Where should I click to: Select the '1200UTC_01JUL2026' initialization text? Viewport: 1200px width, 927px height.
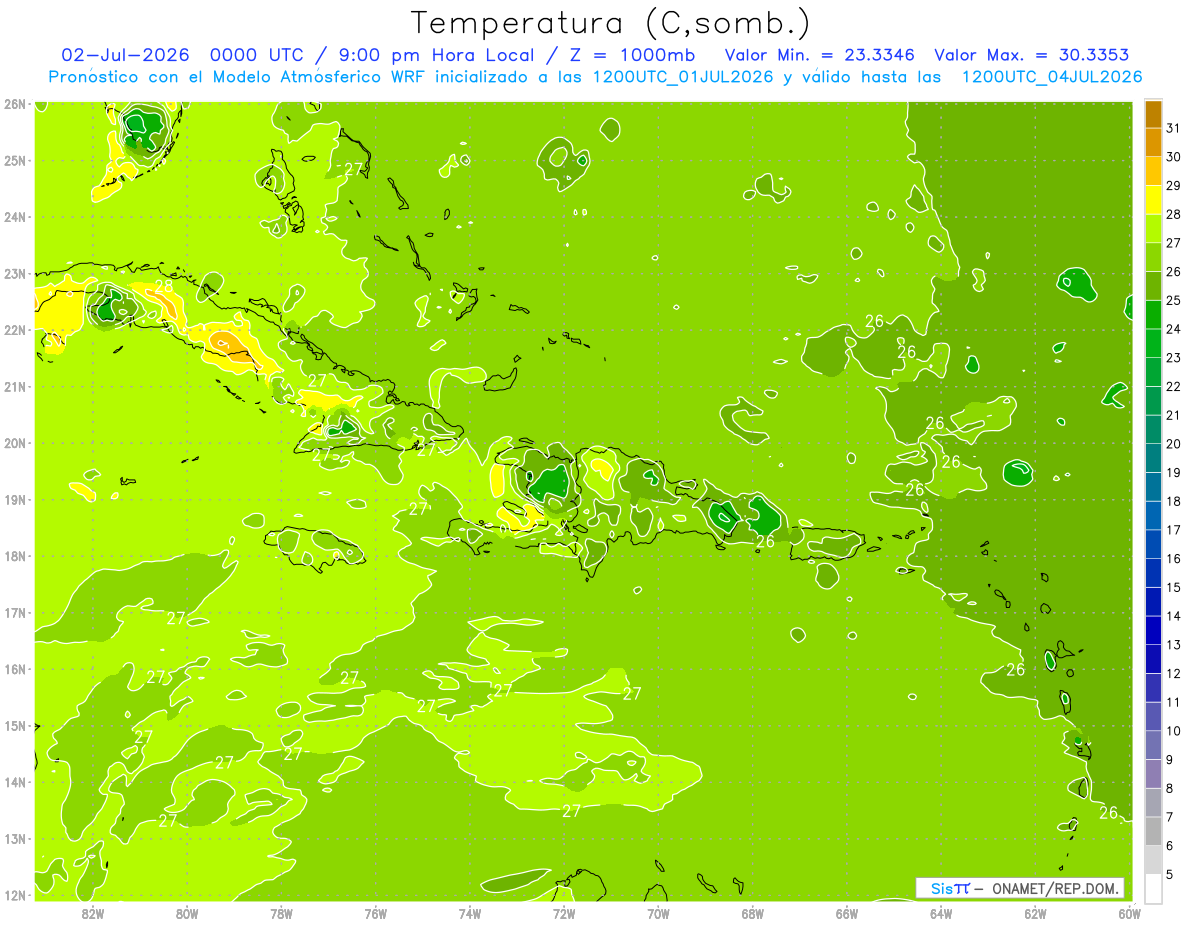683,77
